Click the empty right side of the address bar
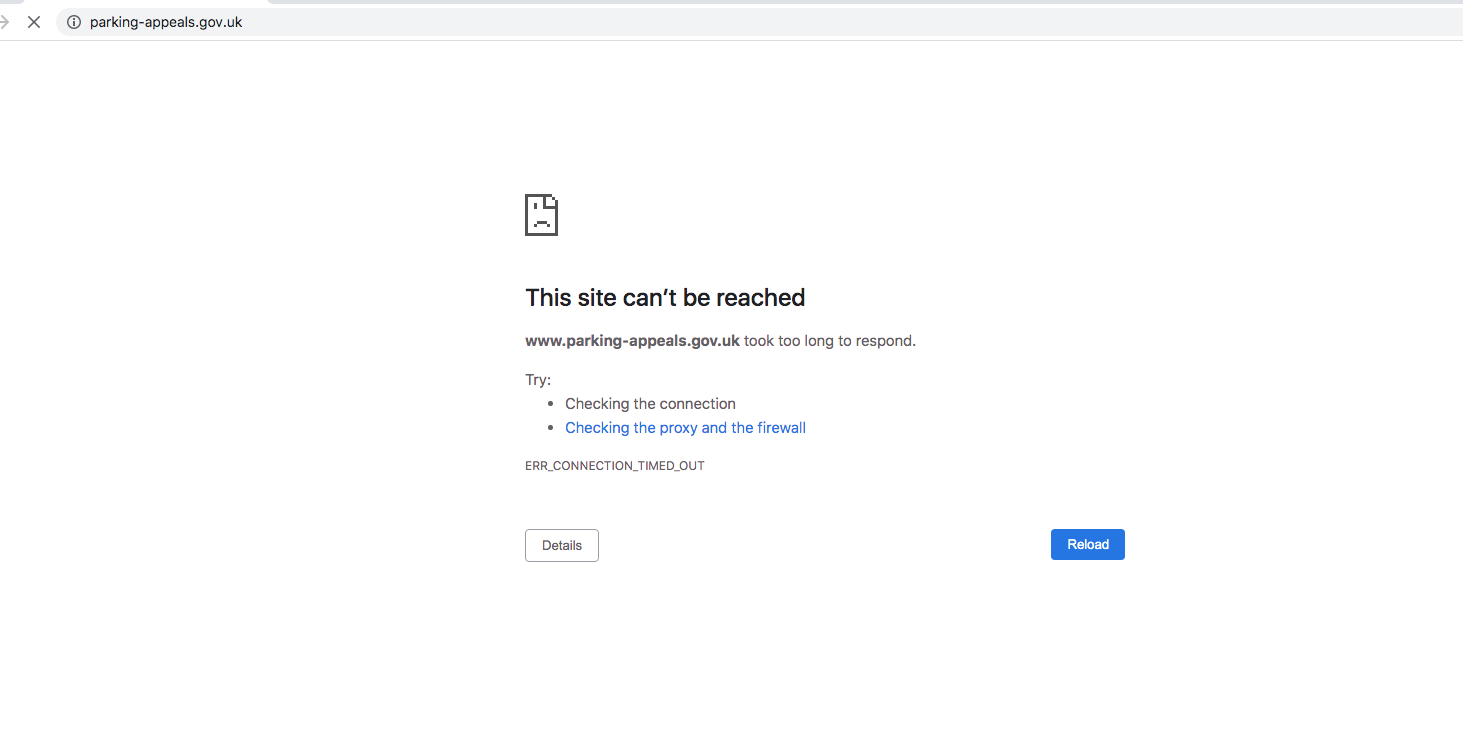This screenshot has width=1463, height=740. tap(900, 22)
